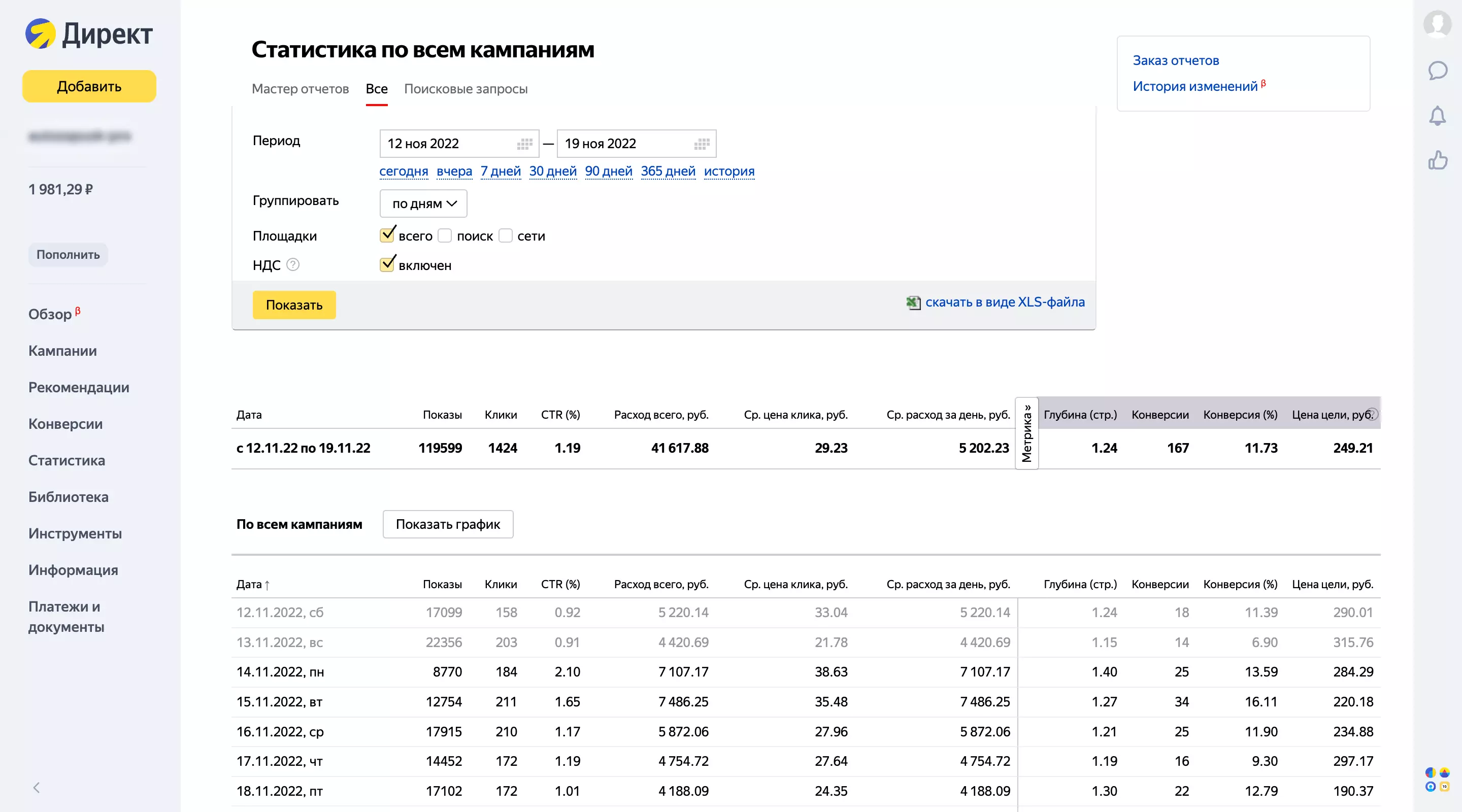The height and width of the screenshot is (812, 1462).
Task: Set period to 'сегодня'
Action: coord(404,171)
